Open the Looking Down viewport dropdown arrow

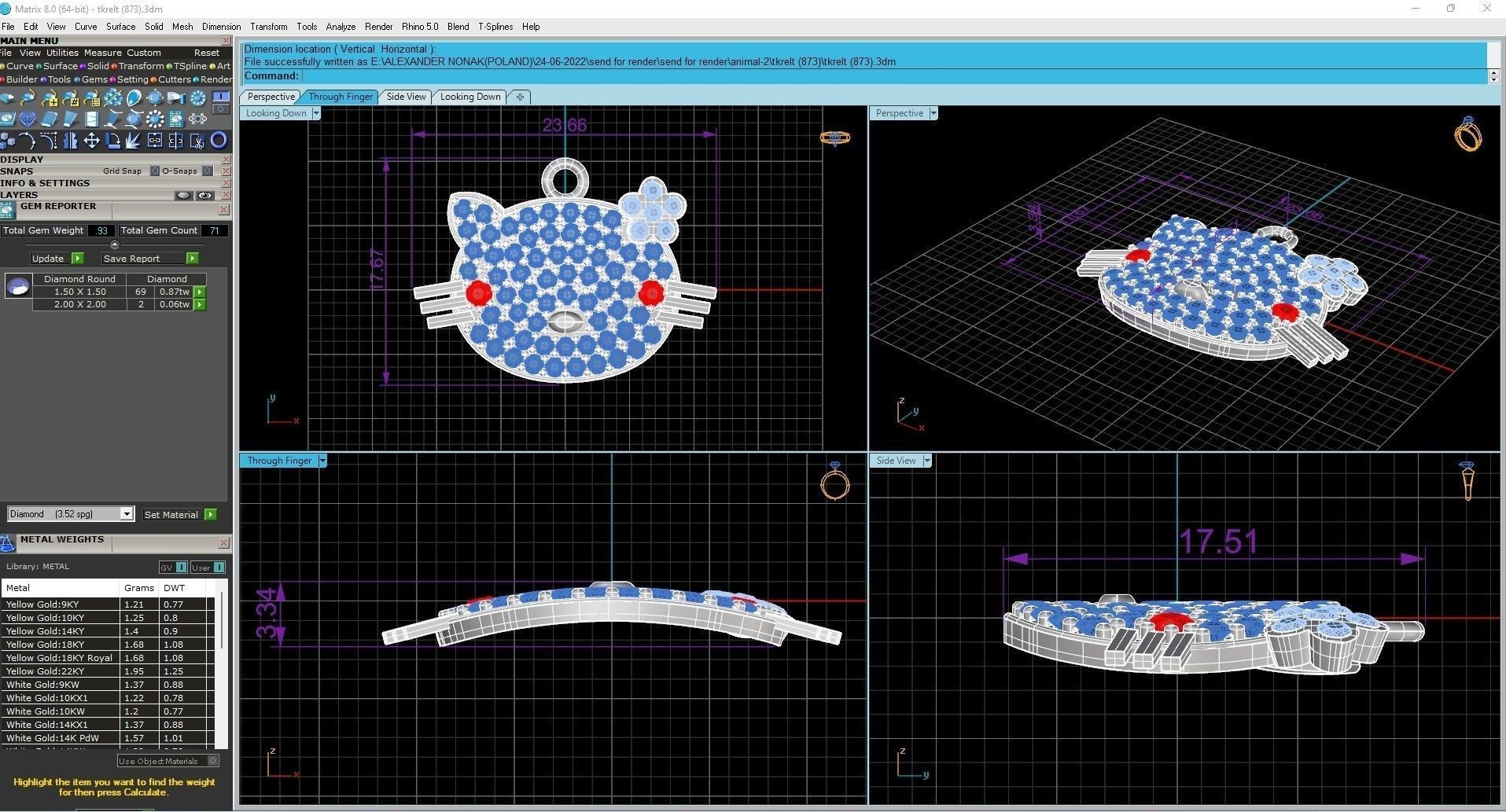tap(316, 113)
